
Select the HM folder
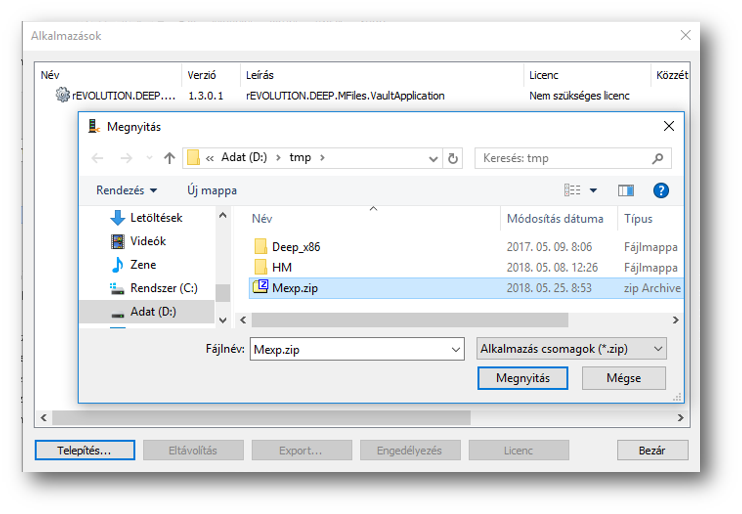coord(281,267)
